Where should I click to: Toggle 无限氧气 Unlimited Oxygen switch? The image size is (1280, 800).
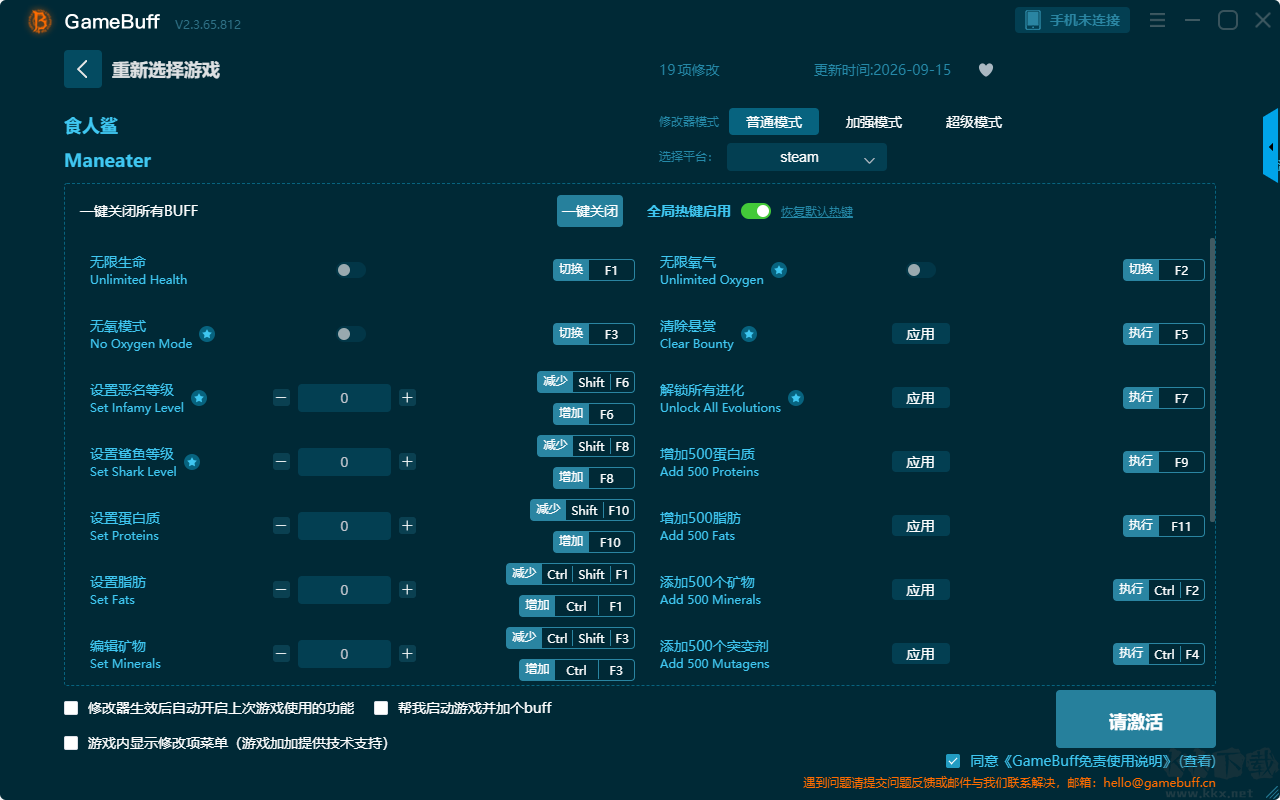[x=921, y=270]
